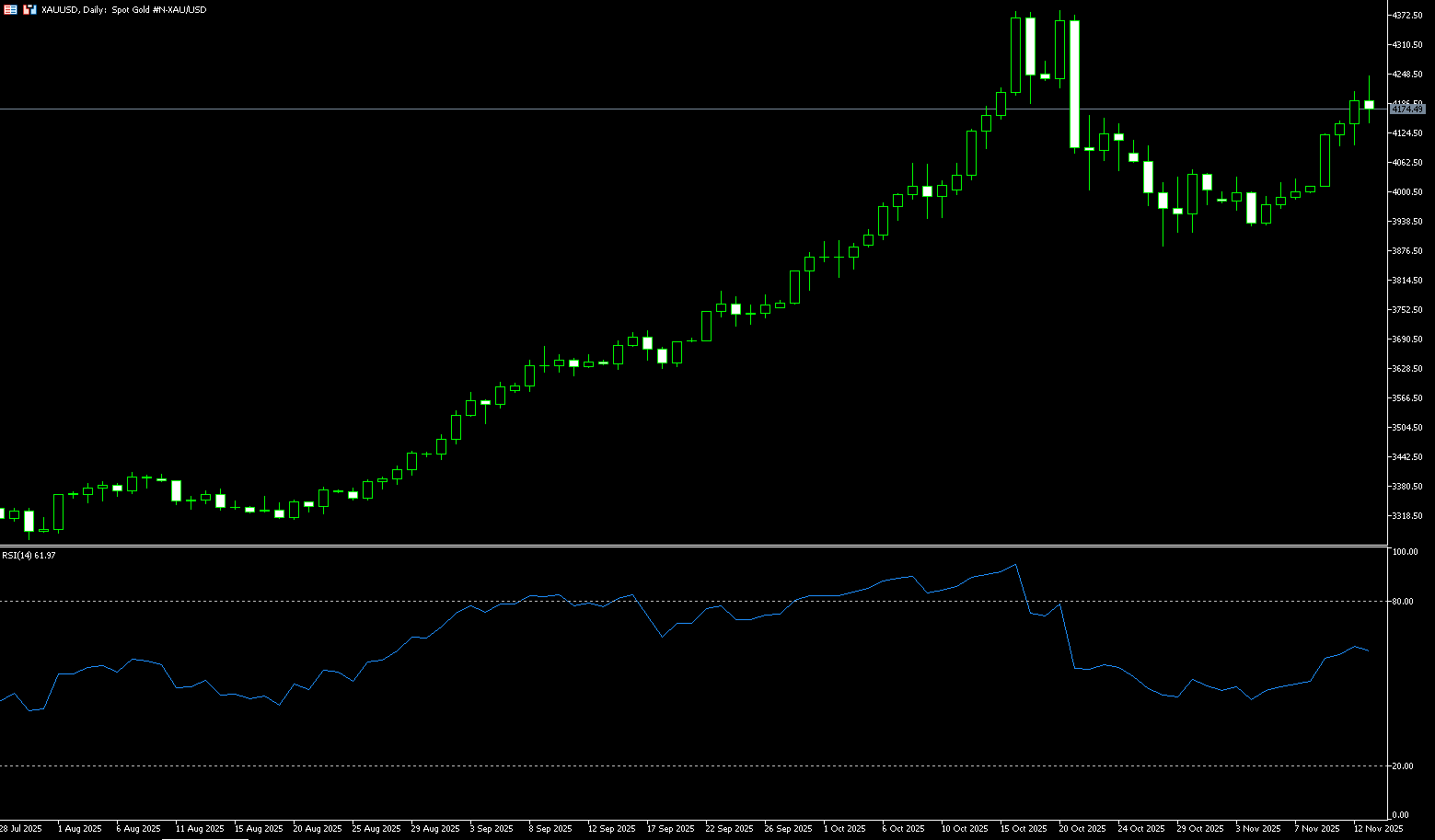This screenshot has width=1435, height=840.
Task: Click the current price tag 4174.49
Action: [1406, 109]
